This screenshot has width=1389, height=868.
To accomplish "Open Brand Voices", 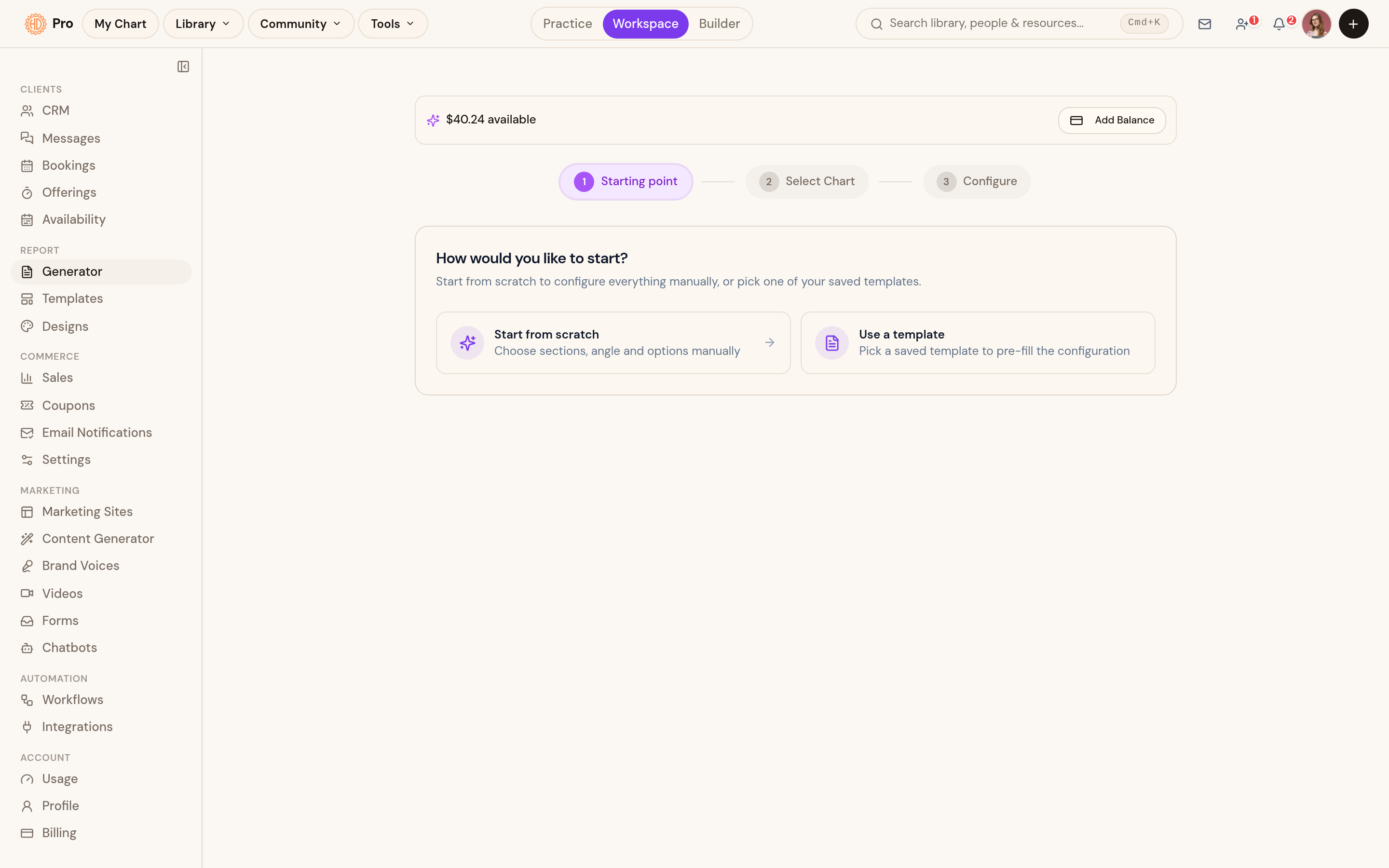I will click(101, 566).
